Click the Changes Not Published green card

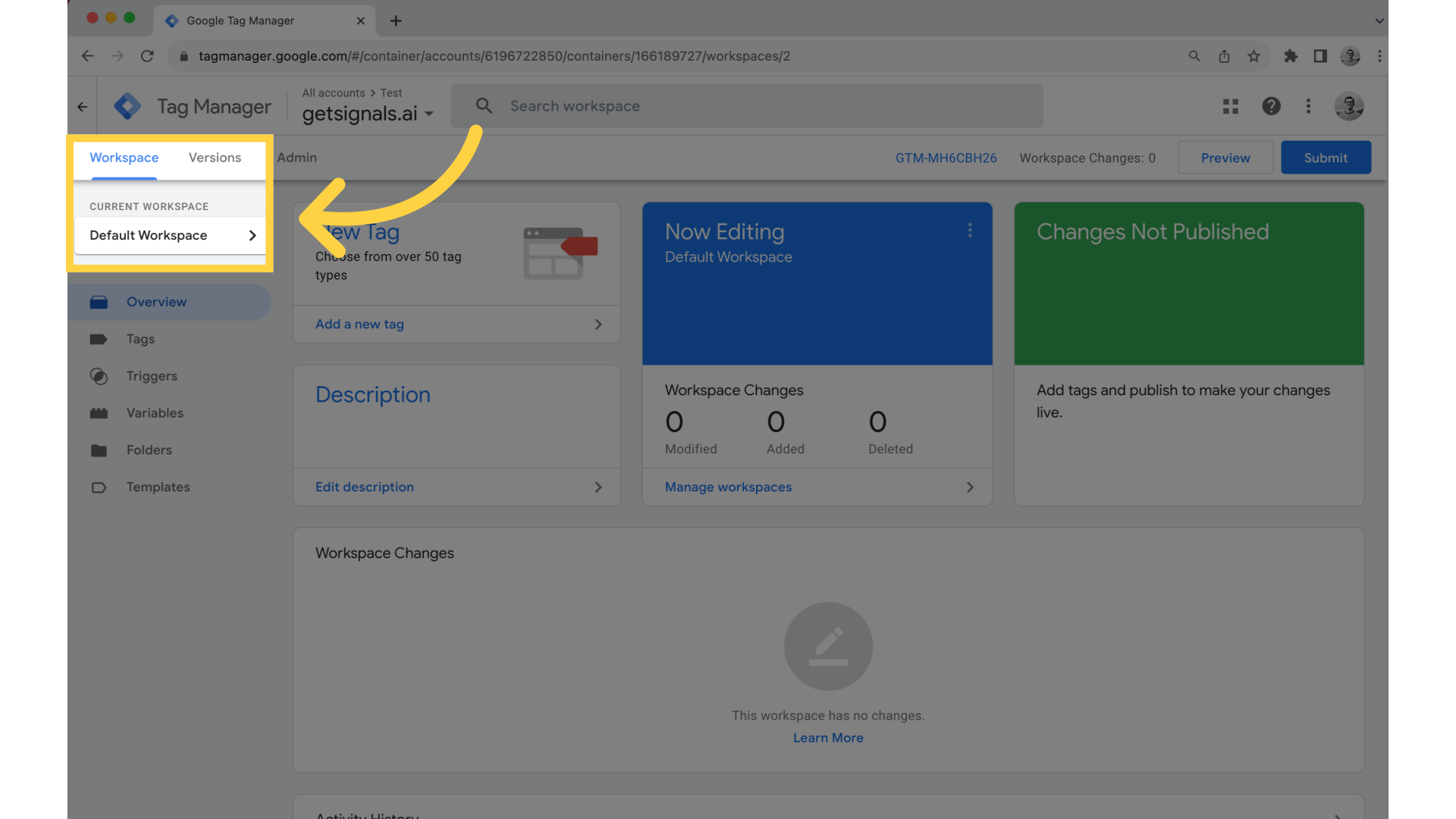coord(1189,284)
